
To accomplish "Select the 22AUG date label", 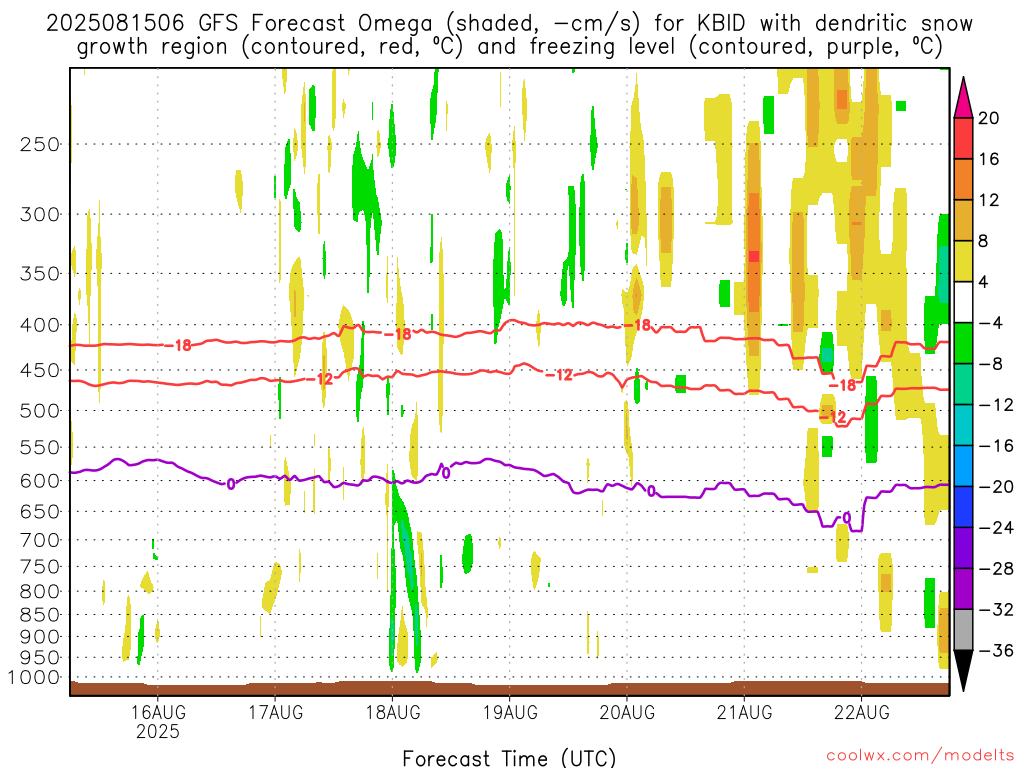I will 861,712.
